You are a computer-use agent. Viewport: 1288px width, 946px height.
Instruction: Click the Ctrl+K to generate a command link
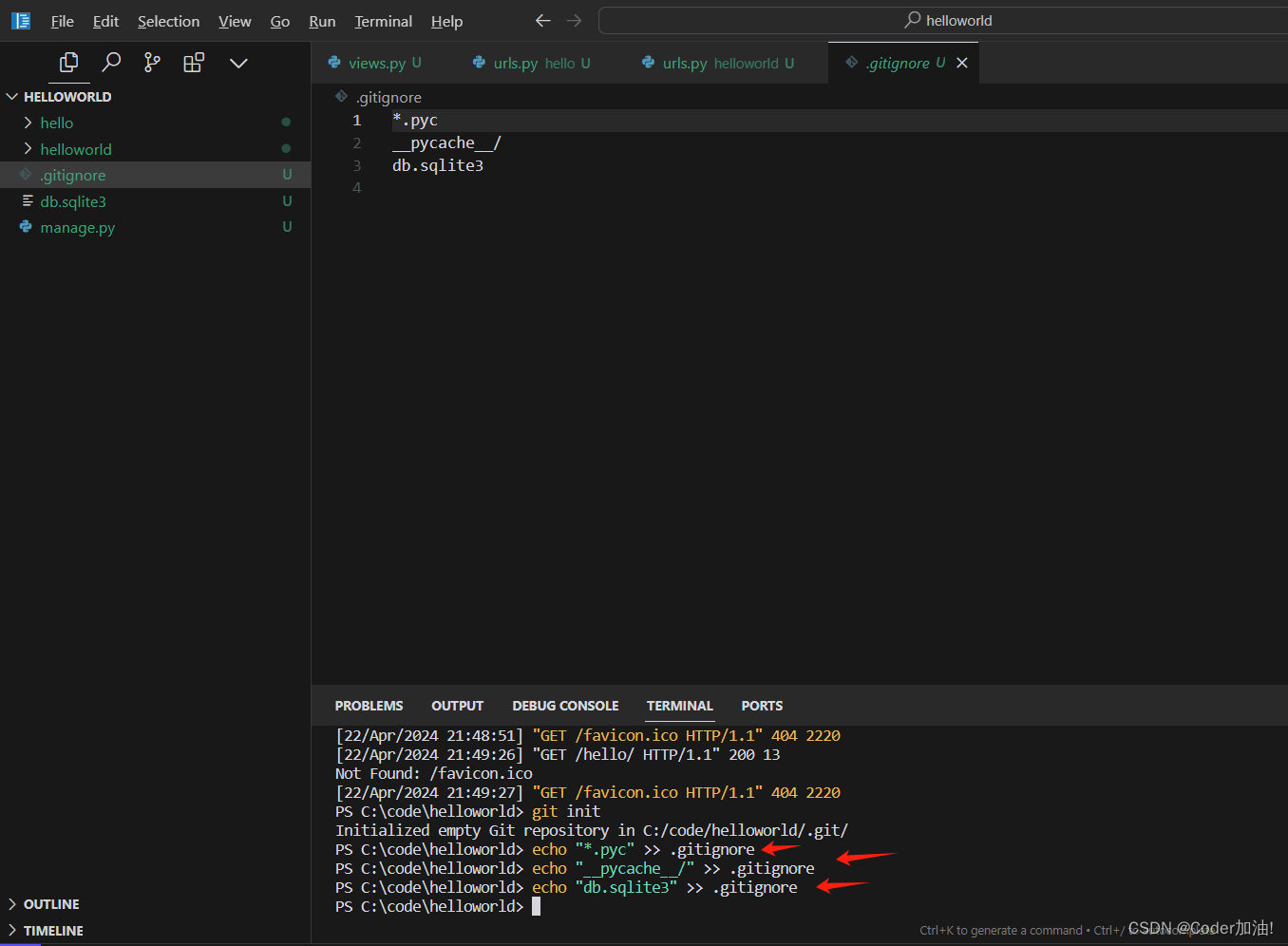1000,930
